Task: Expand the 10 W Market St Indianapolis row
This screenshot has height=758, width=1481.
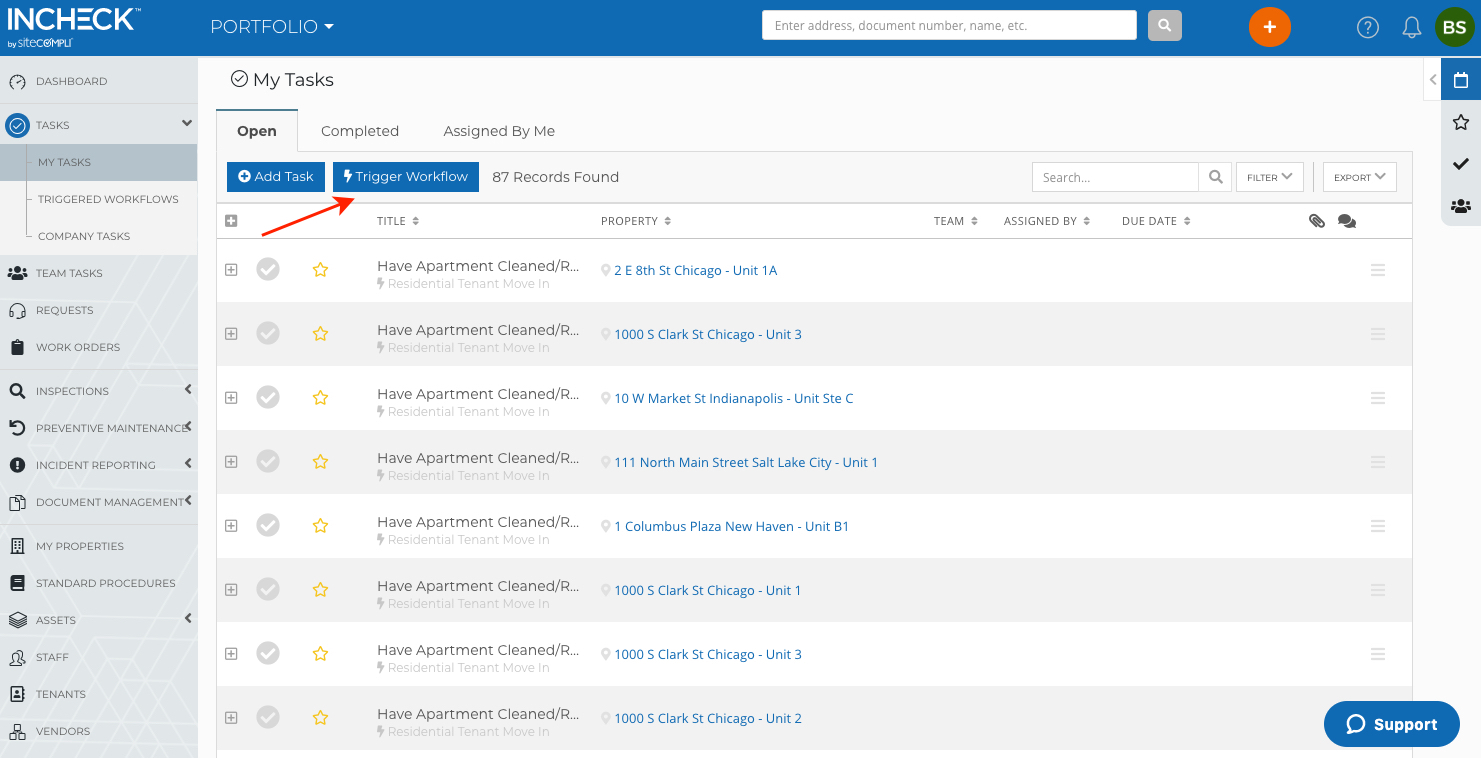Action: click(231, 398)
